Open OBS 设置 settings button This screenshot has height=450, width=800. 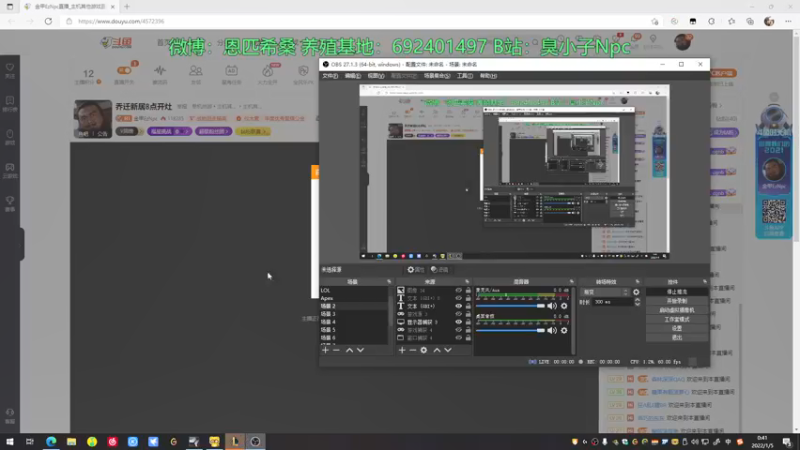click(x=677, y=328)
